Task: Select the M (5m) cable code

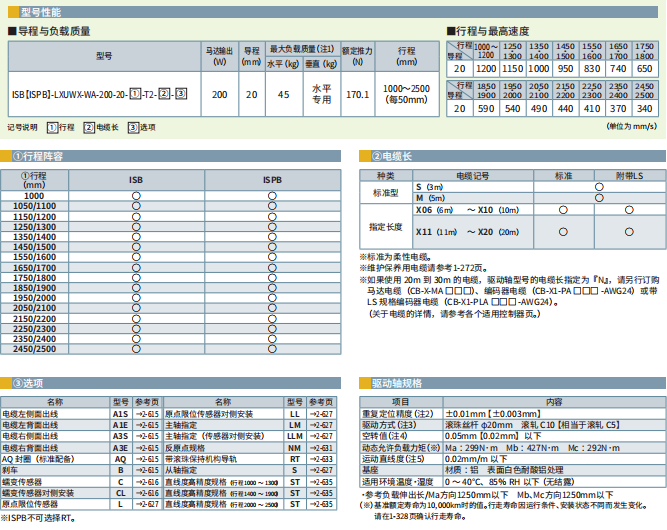Action: pyautogui.click(x=430, y=198)
